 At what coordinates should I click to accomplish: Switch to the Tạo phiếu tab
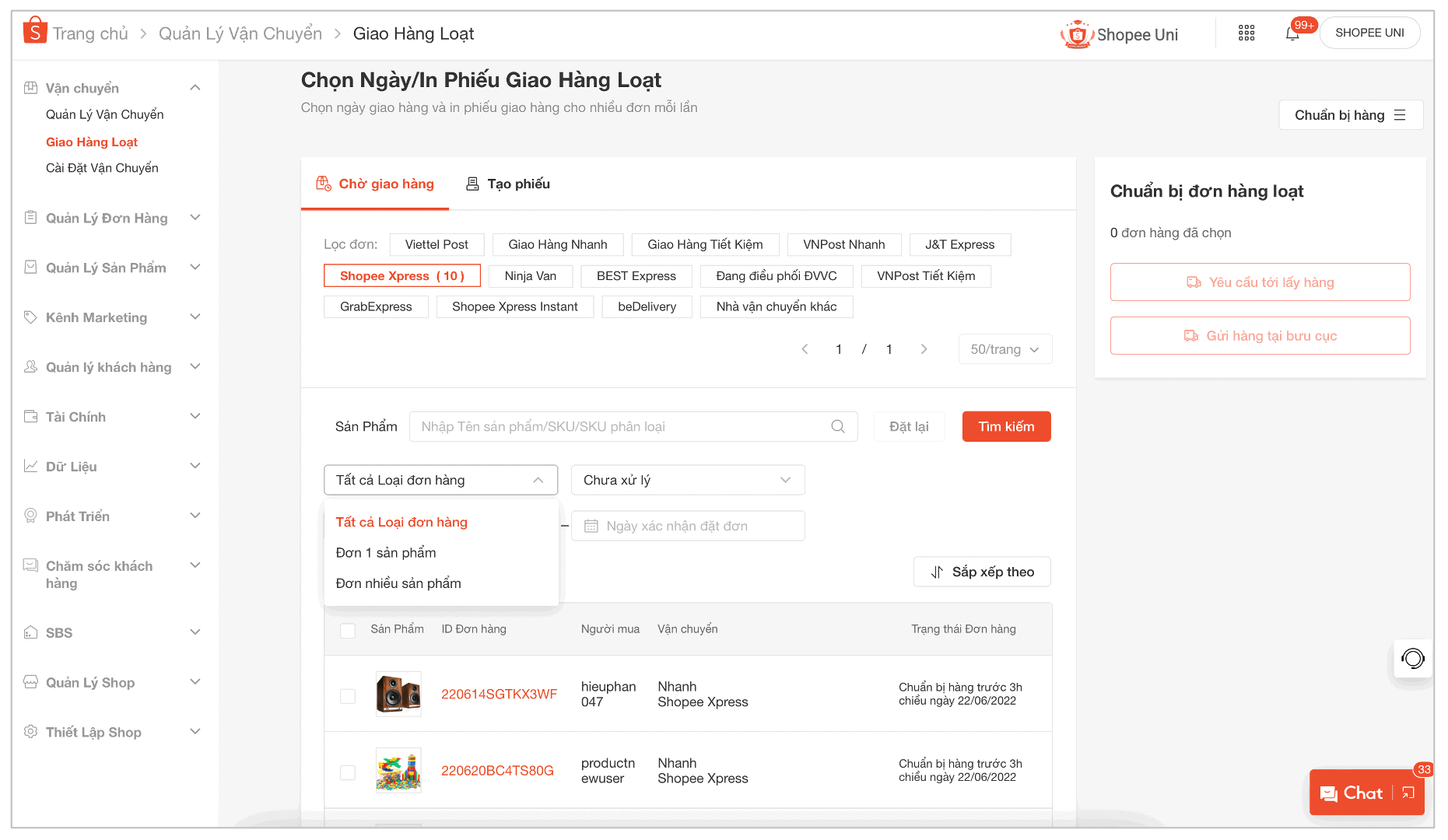click(x=508, y=184)
